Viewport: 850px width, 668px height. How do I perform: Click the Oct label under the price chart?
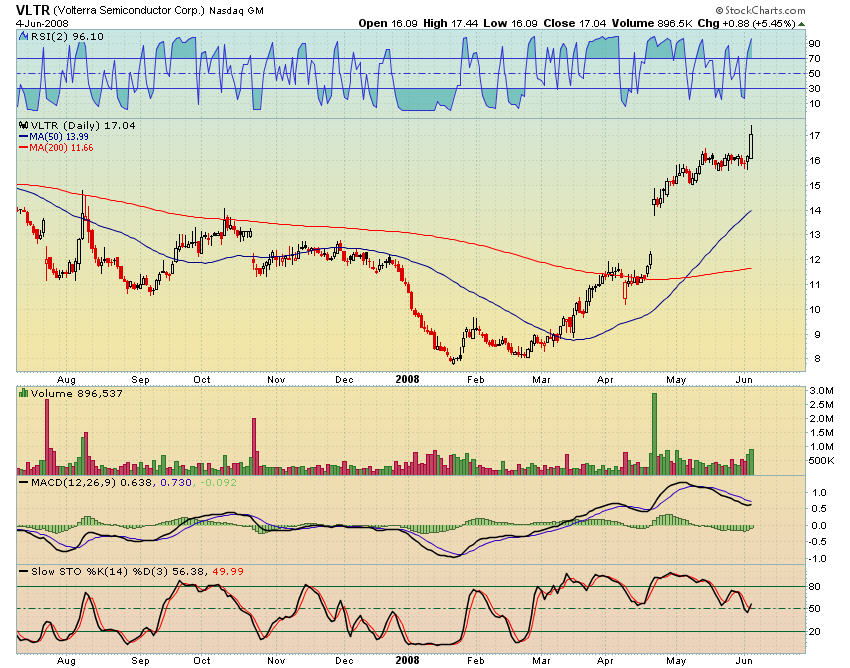pyautogui.click(x=202, y=380)
